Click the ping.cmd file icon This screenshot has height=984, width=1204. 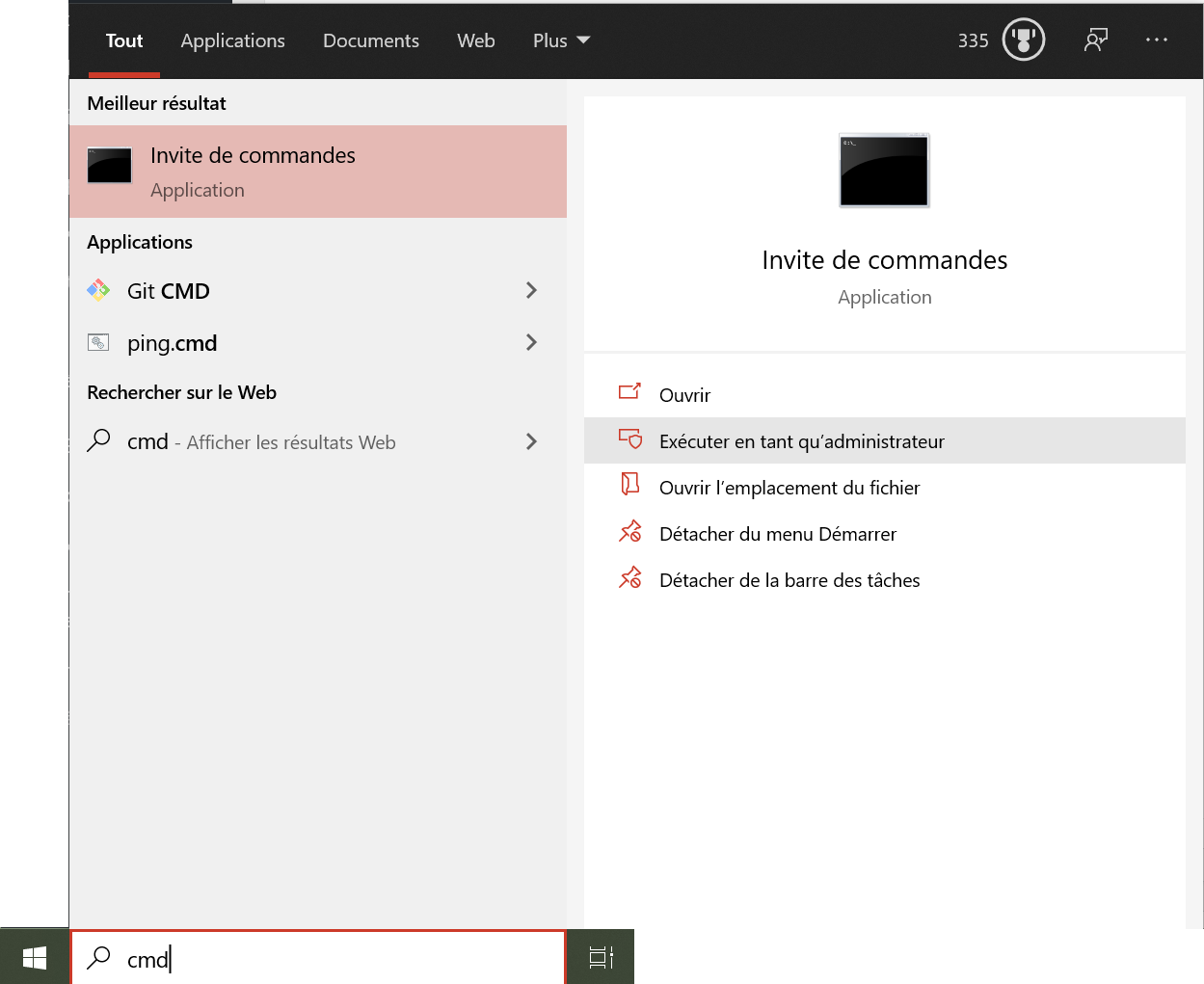(x=98, y=342)
